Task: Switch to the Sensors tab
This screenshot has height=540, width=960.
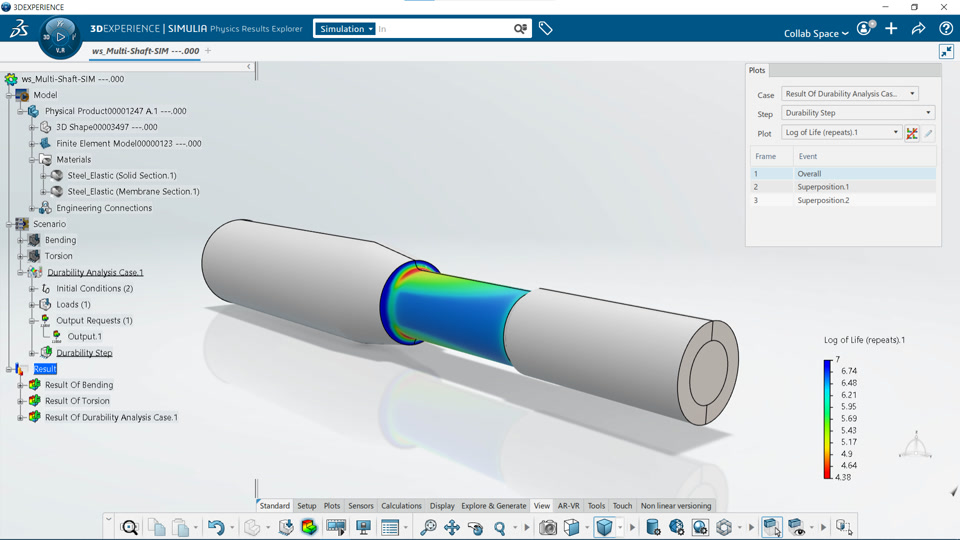Action: click(x=361, y=506)
